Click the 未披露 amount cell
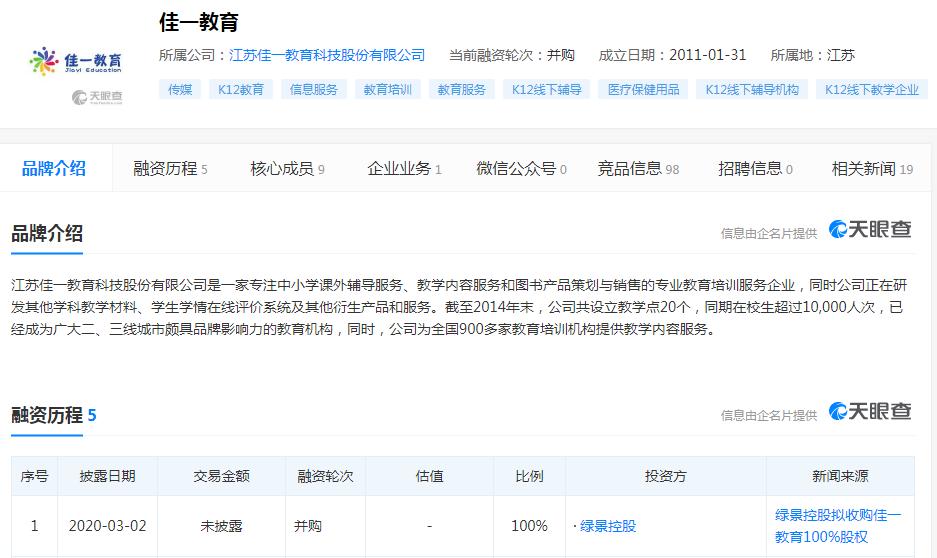The image size is (937, 558). [x=221, y=526]
